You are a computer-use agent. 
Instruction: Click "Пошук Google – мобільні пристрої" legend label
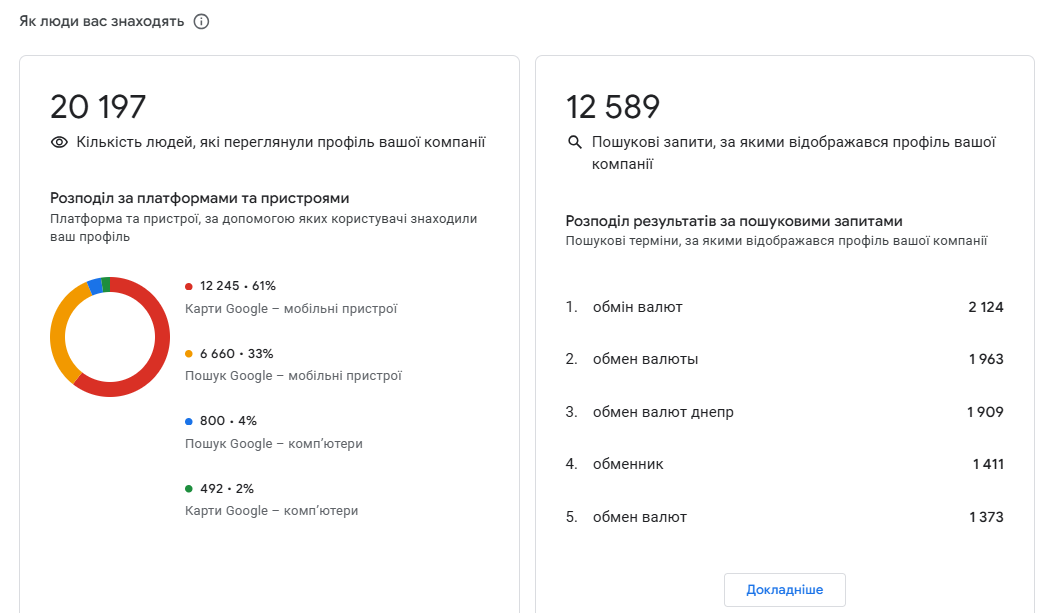click(293, 376)
